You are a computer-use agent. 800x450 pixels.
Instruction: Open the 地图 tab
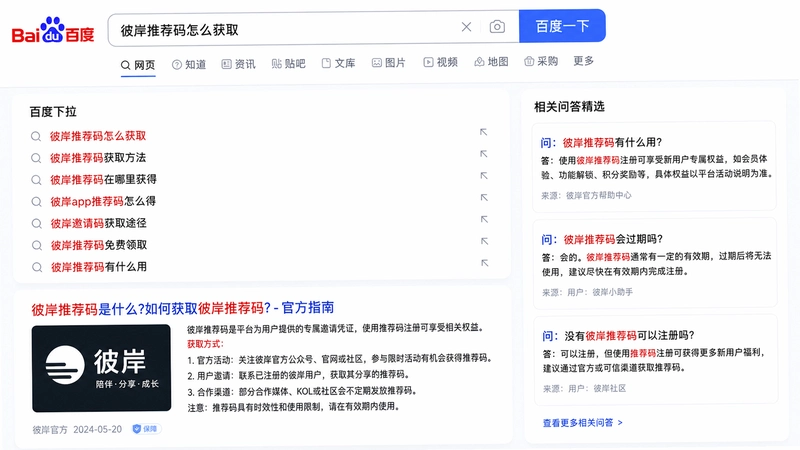(x=491, y=61)
